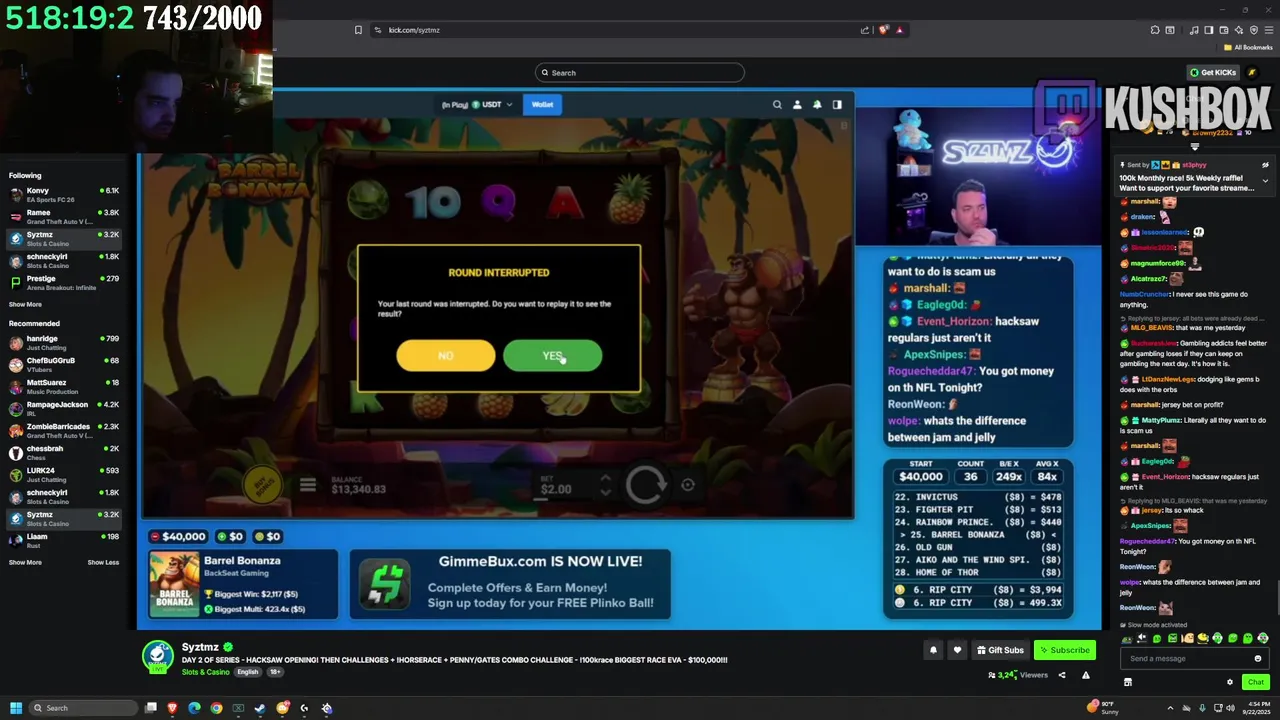Open RampageJackson recommended channel
Image resolution: width=1280 pixels, height=720 pixels.
click(63, 408)
